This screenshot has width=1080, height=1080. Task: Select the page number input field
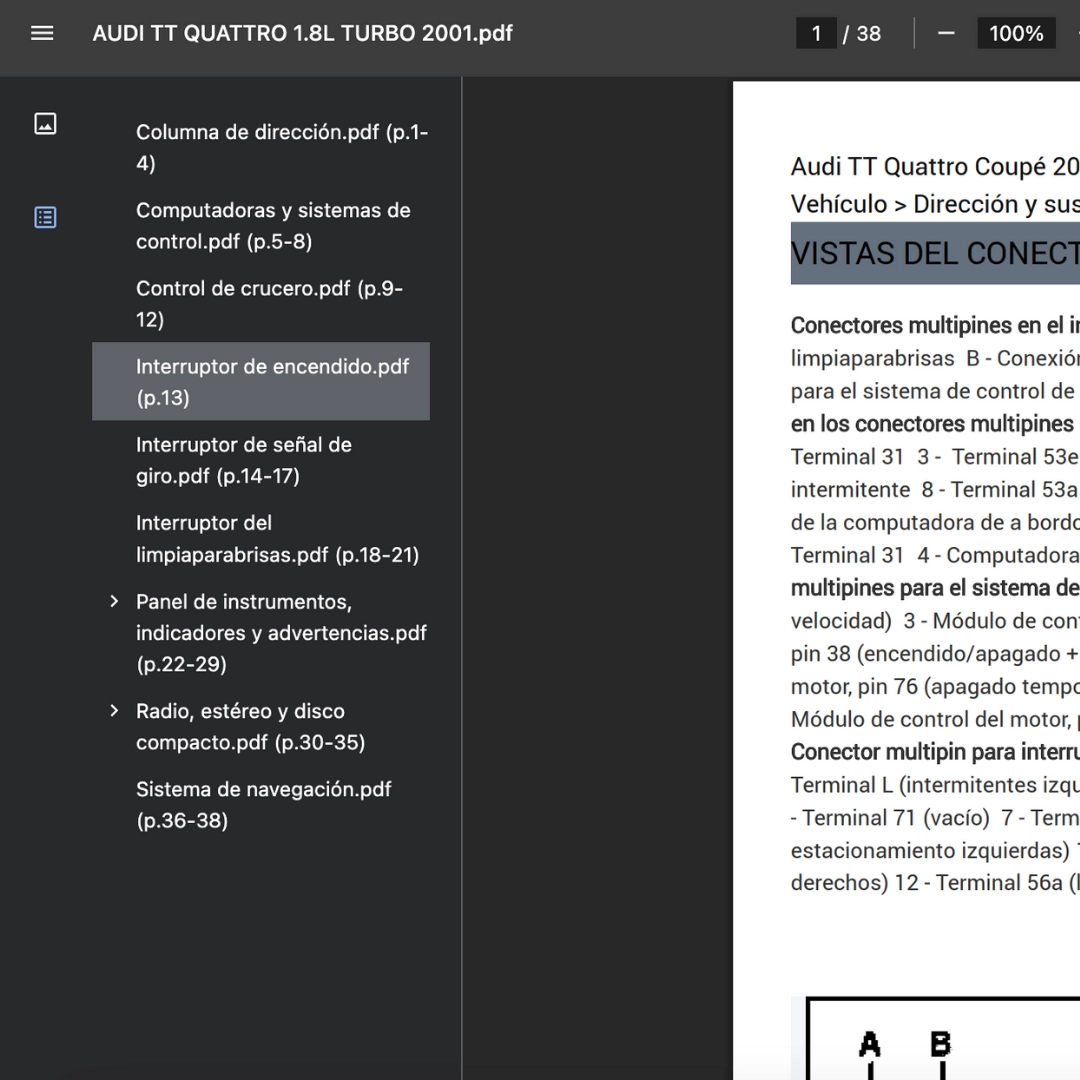click(x=816, y=33)
